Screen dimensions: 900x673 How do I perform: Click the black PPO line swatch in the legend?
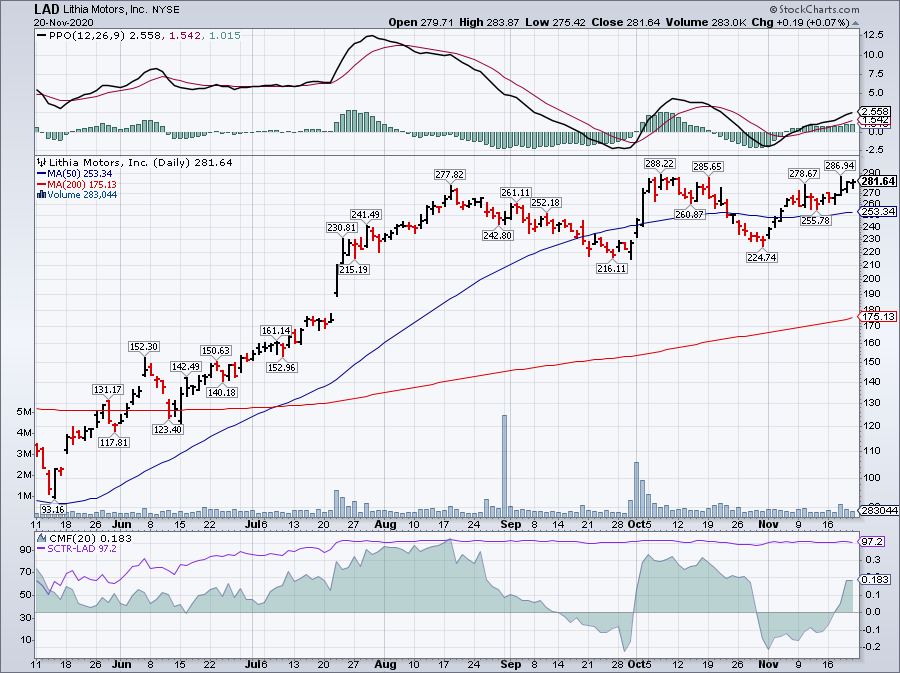41,36
